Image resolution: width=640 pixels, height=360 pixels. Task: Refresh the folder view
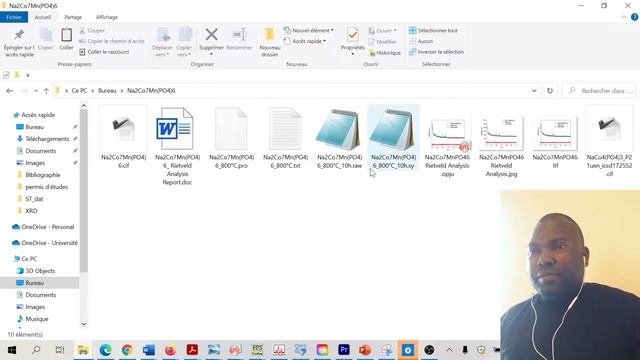pyautogui.click(x=550, y=91)
